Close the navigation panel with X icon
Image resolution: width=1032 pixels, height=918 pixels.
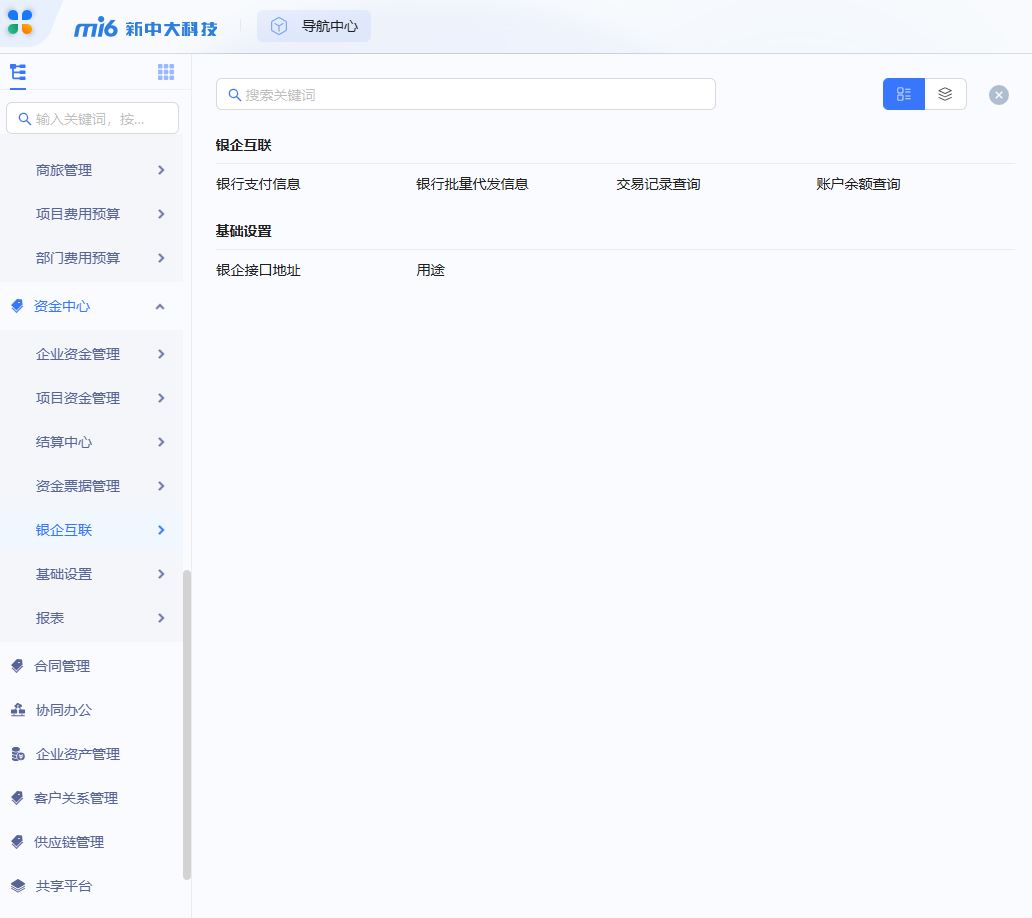pyautogui.click(x=998, y=95)
